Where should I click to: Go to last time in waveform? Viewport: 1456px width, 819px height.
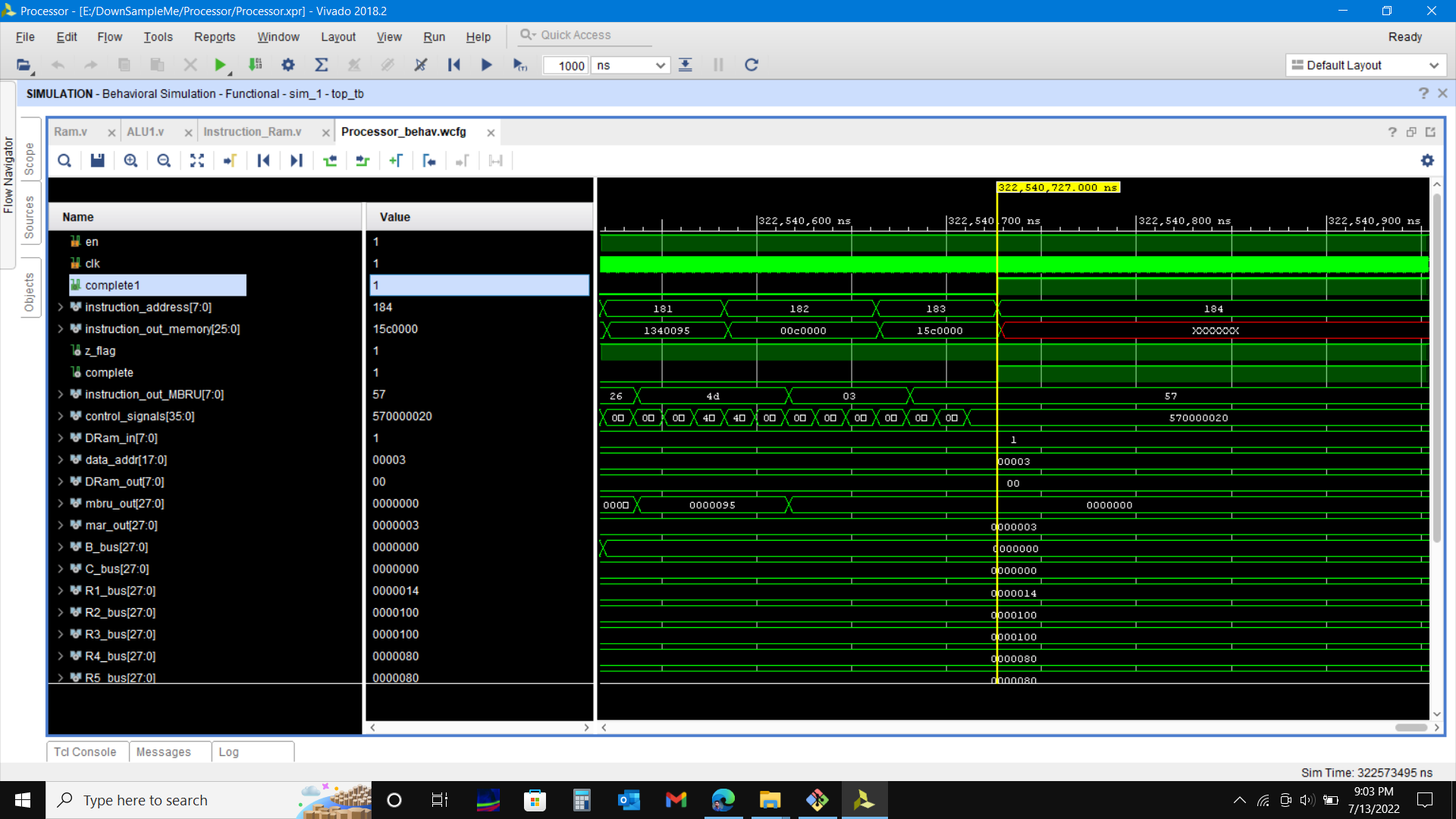pos(297,161)
